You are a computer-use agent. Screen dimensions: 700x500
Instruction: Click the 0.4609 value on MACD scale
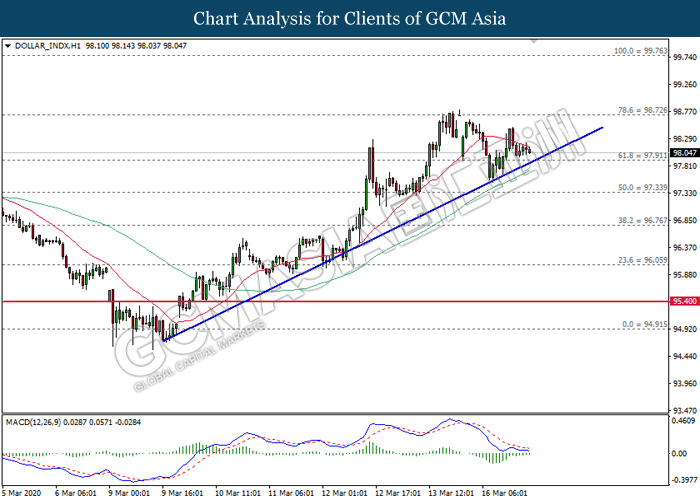[x=683, y=421]
